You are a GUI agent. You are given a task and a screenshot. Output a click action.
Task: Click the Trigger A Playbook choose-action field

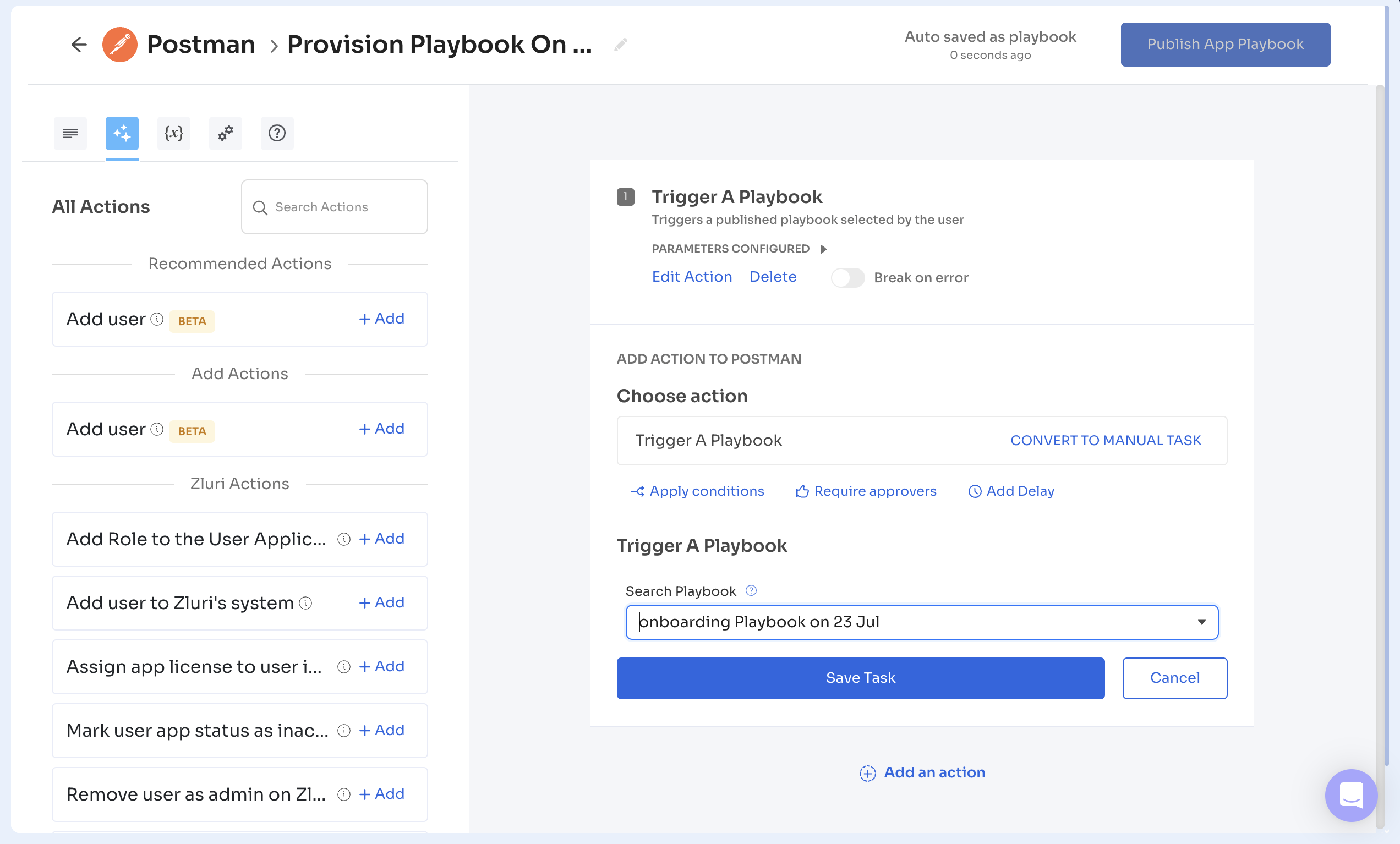click(x=922, y=440)
